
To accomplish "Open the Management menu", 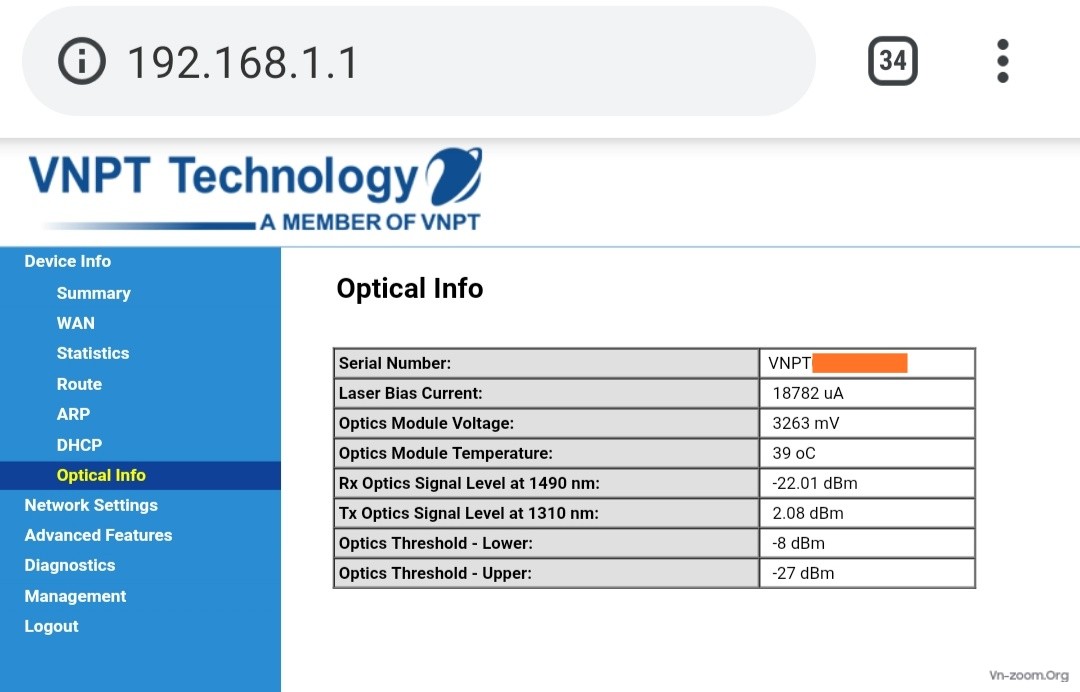I will 75,596.
